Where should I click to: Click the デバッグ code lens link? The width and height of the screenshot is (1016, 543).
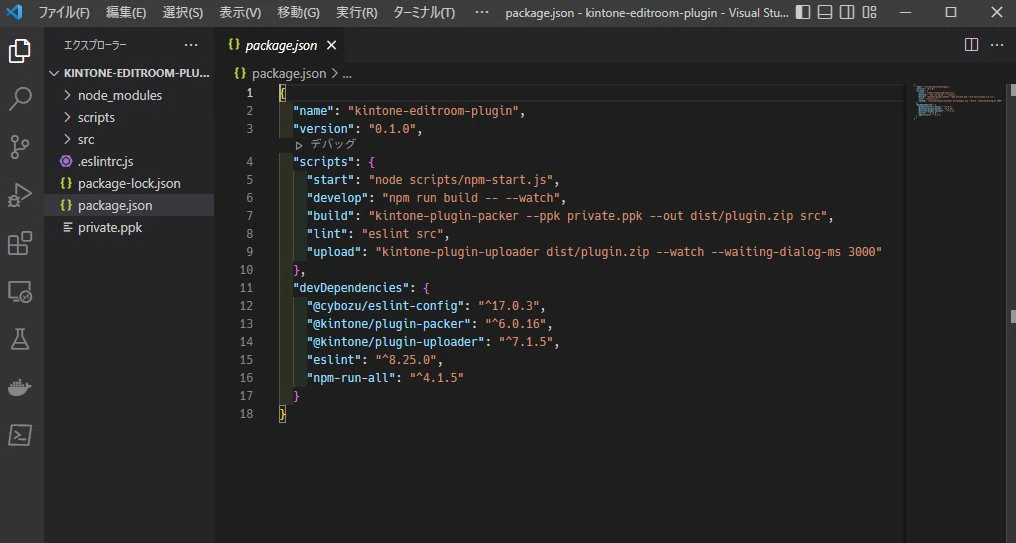click(332, 144)
